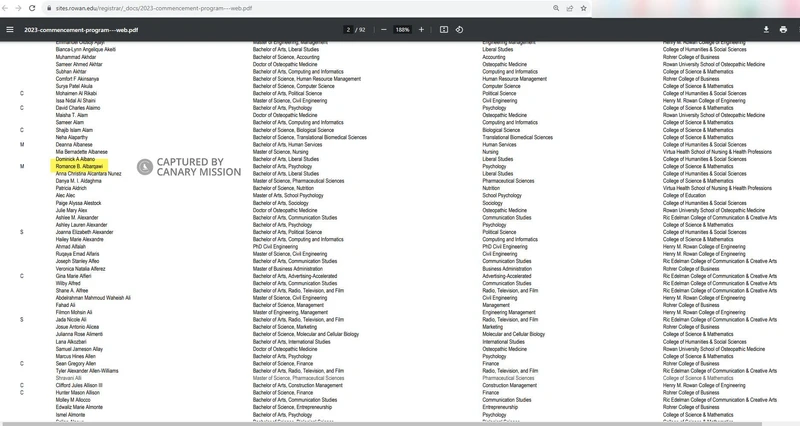This screenshot has width=800, height=426.
Task: Open the browser zoom magnifier icon
Action: (x=556, y=8)
